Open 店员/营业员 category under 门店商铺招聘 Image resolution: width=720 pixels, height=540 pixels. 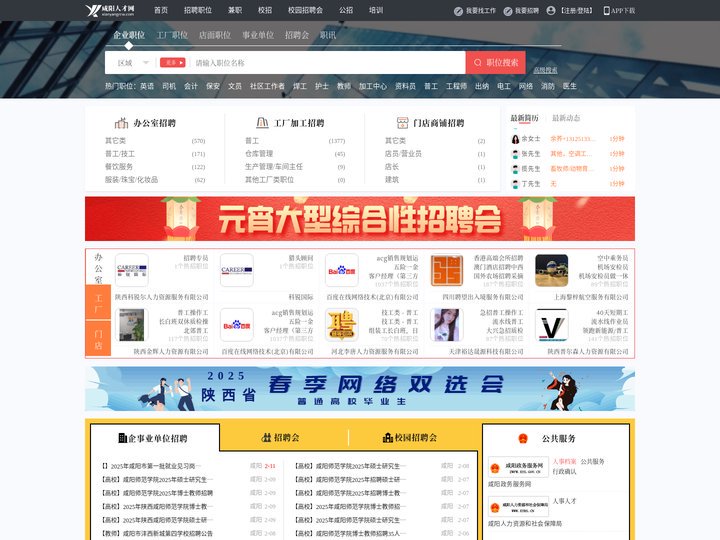(403, 154)
